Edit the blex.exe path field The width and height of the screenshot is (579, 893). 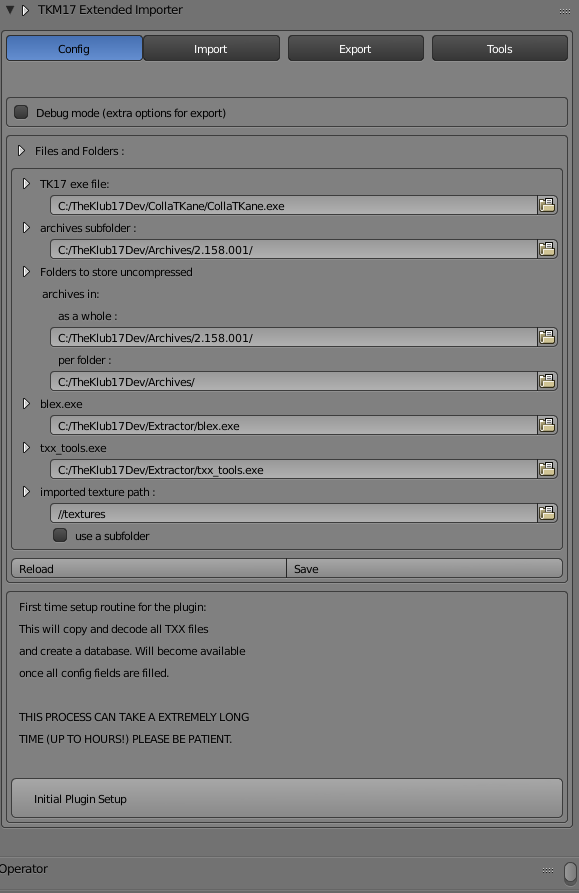(294, 425)
